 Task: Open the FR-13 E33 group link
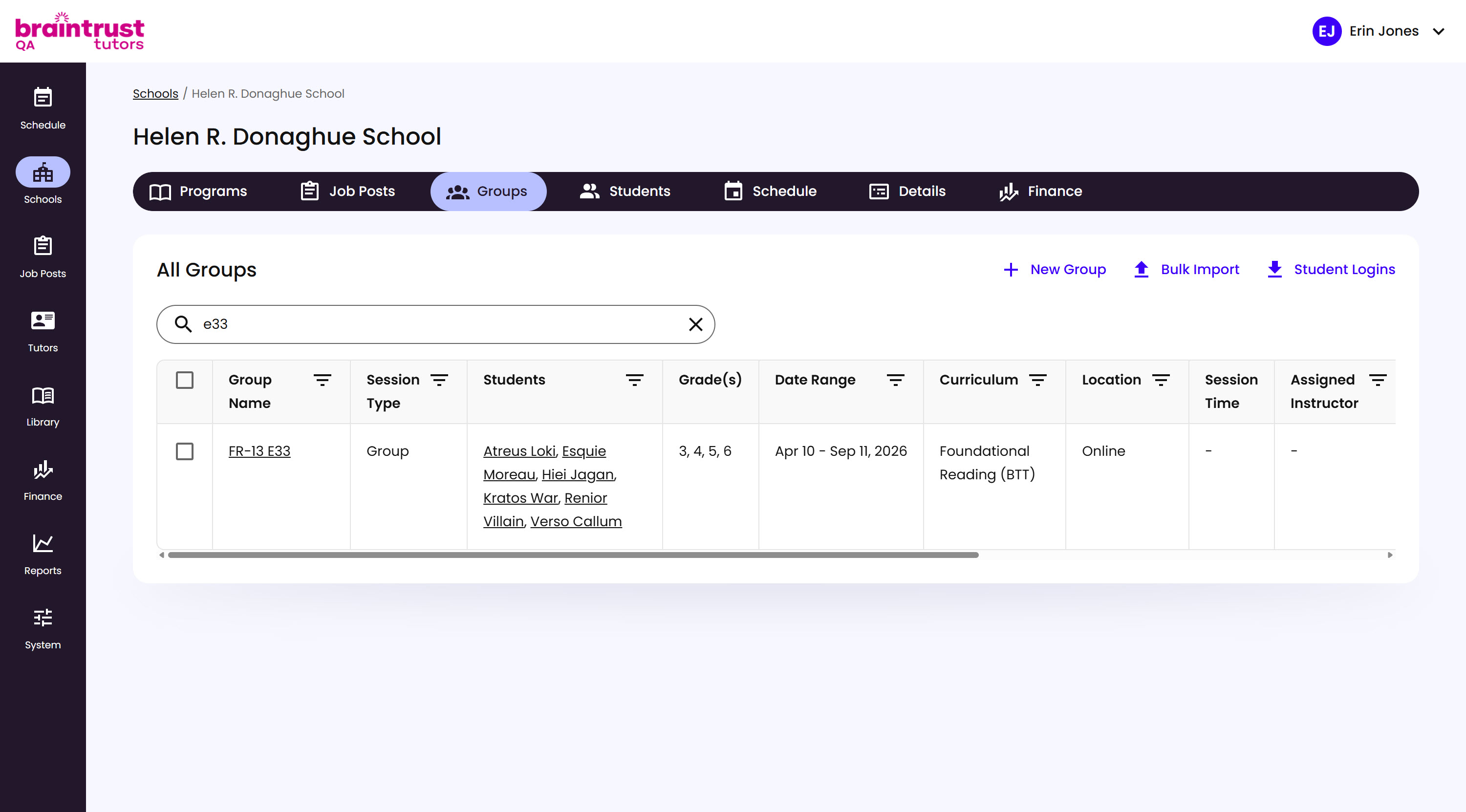pyautogui.click(x=259, y=451)
